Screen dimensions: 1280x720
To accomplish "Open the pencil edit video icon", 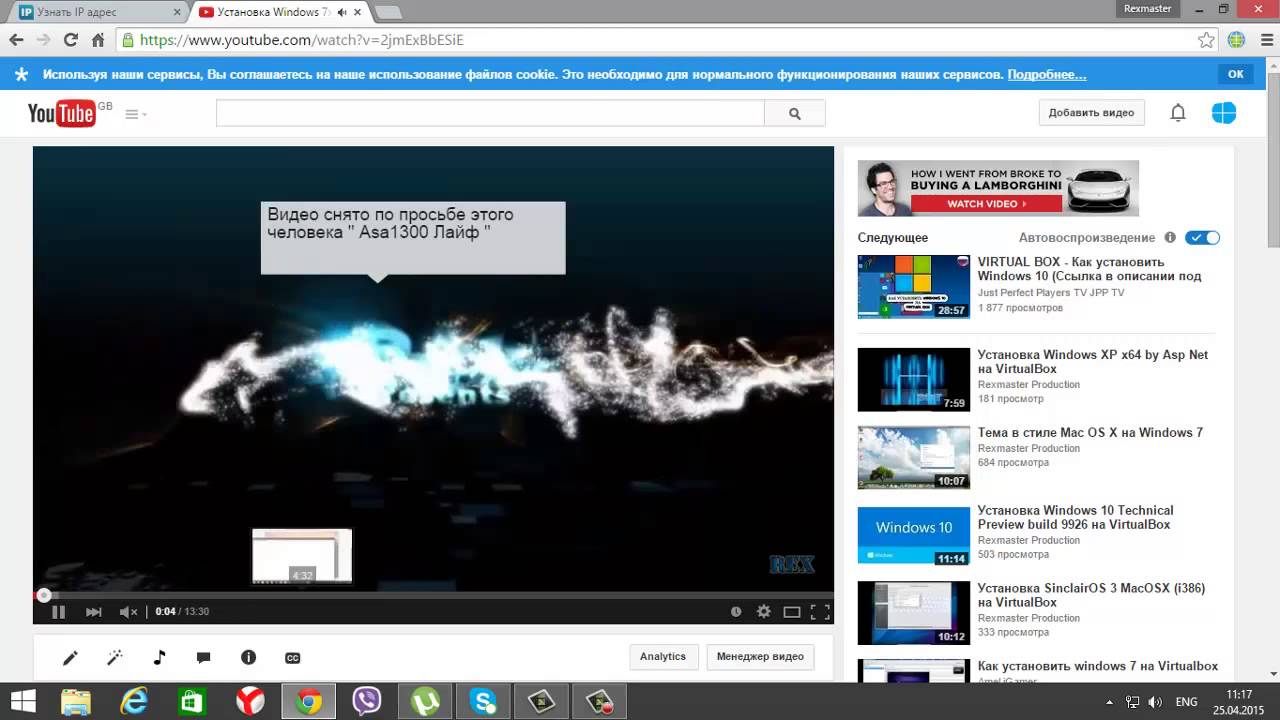I will click(70, 658).
